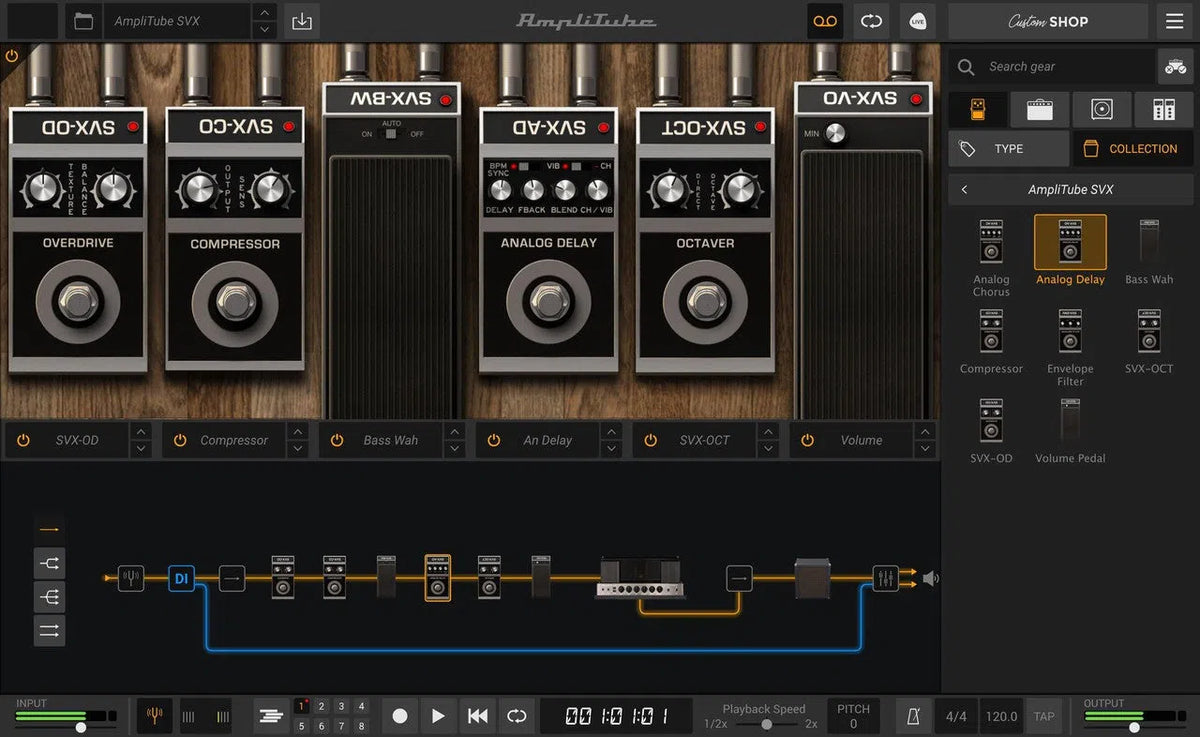Open the Volume slot dropdown arrow
The image size is (1200, 737).
(925, 440)
